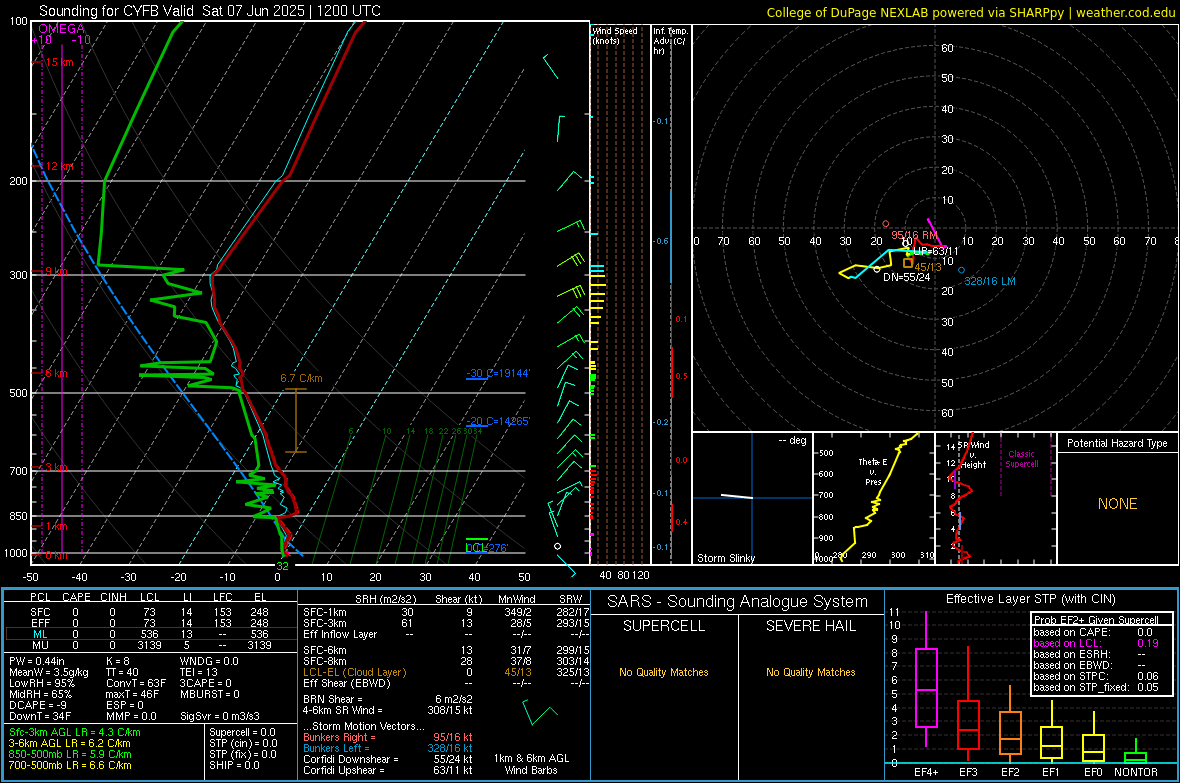This screenshot has height=783, width=1180.
Task: Click the 'UP=63/11' hodograph label
Action: pyautogui.click(x=935, y=251)
